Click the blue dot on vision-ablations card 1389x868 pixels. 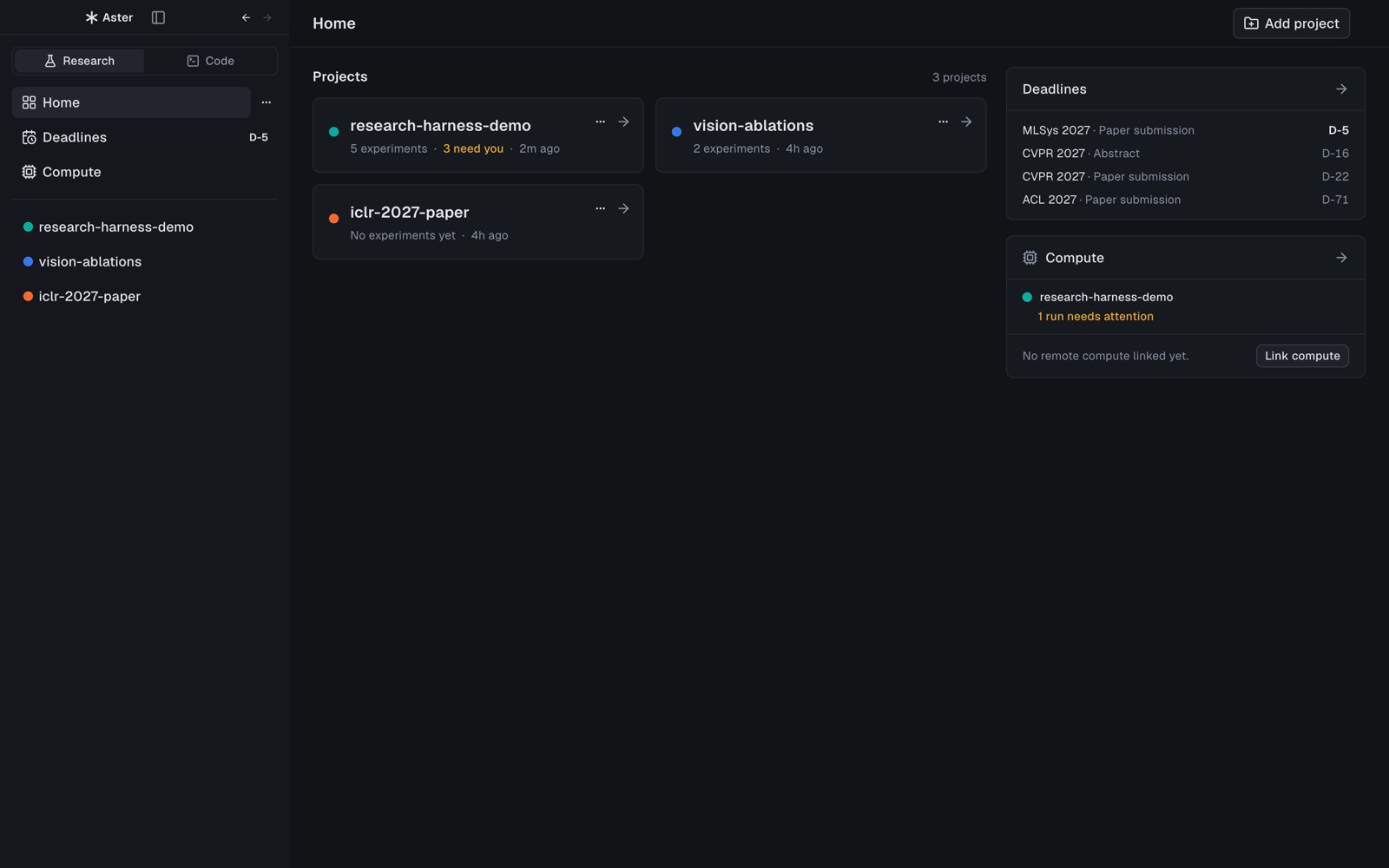(676, 132)
